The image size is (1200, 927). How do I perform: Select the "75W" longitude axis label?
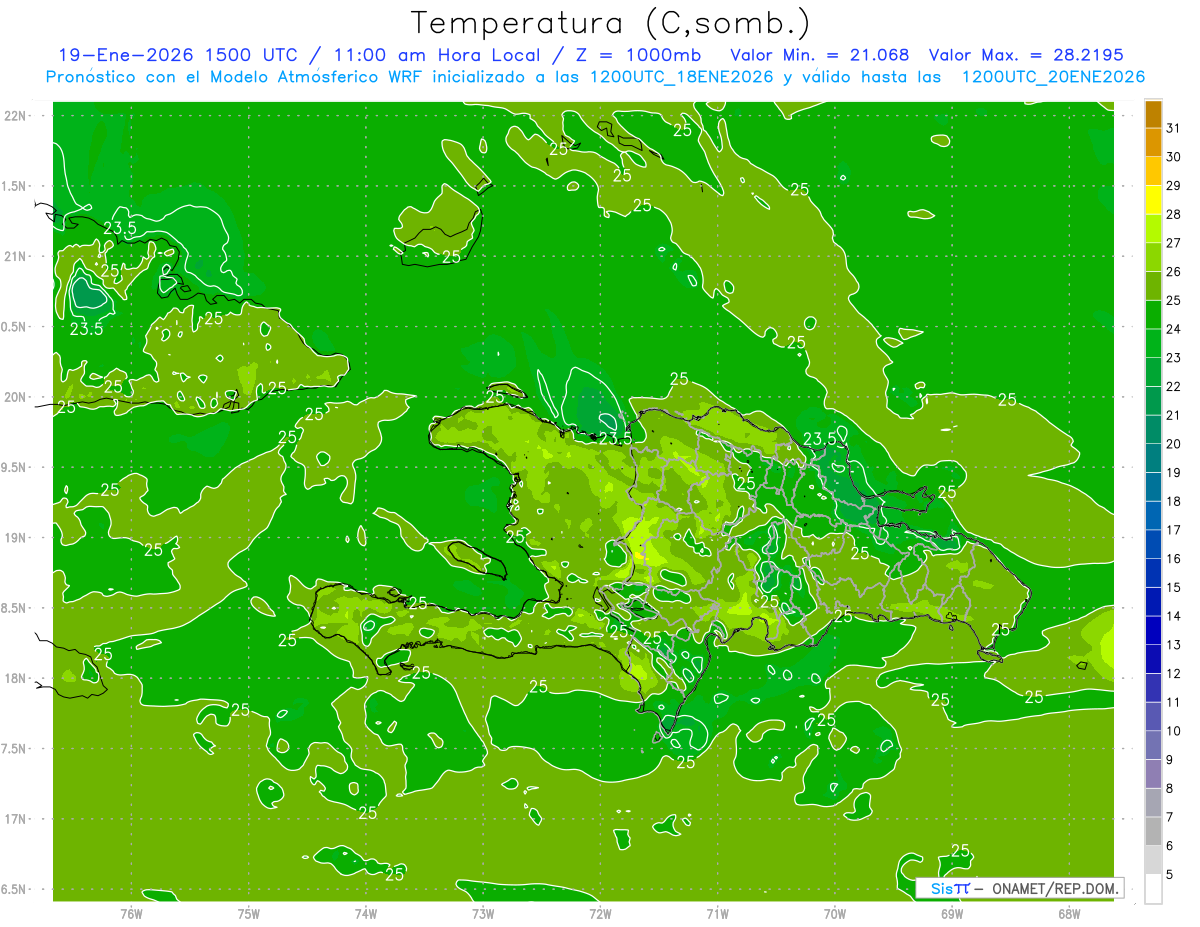(x=248, y=914)
